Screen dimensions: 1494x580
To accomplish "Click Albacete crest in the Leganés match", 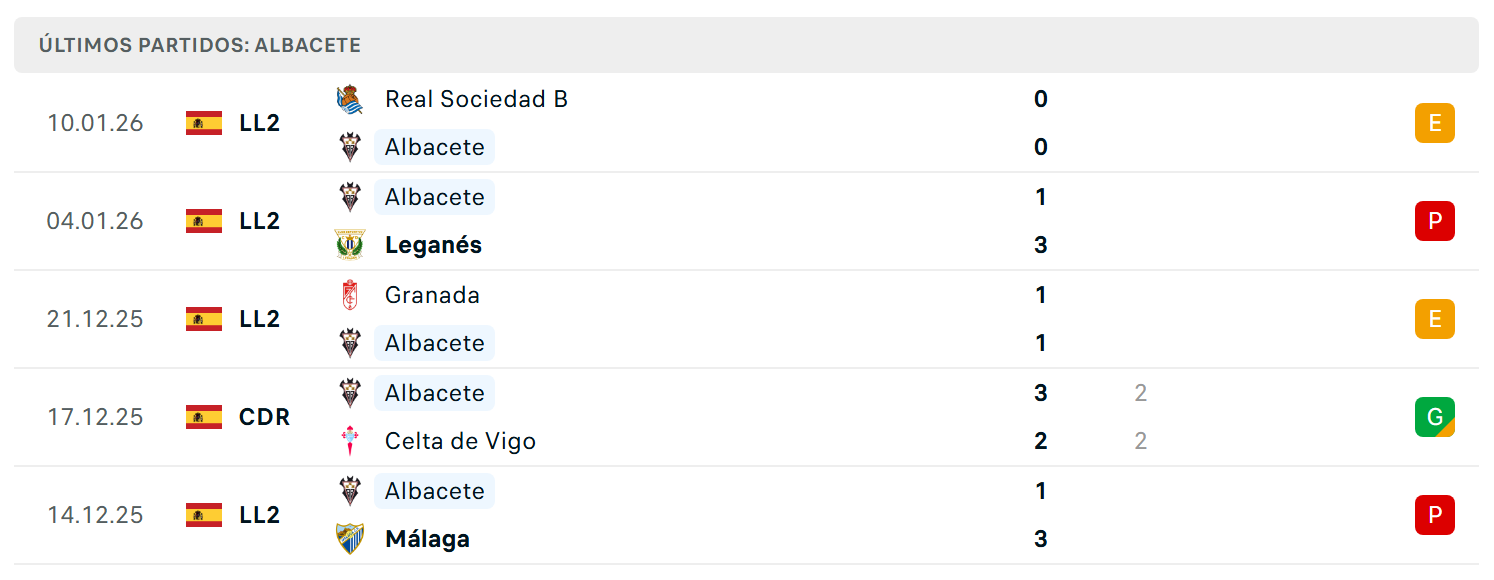I will (350, 197).
